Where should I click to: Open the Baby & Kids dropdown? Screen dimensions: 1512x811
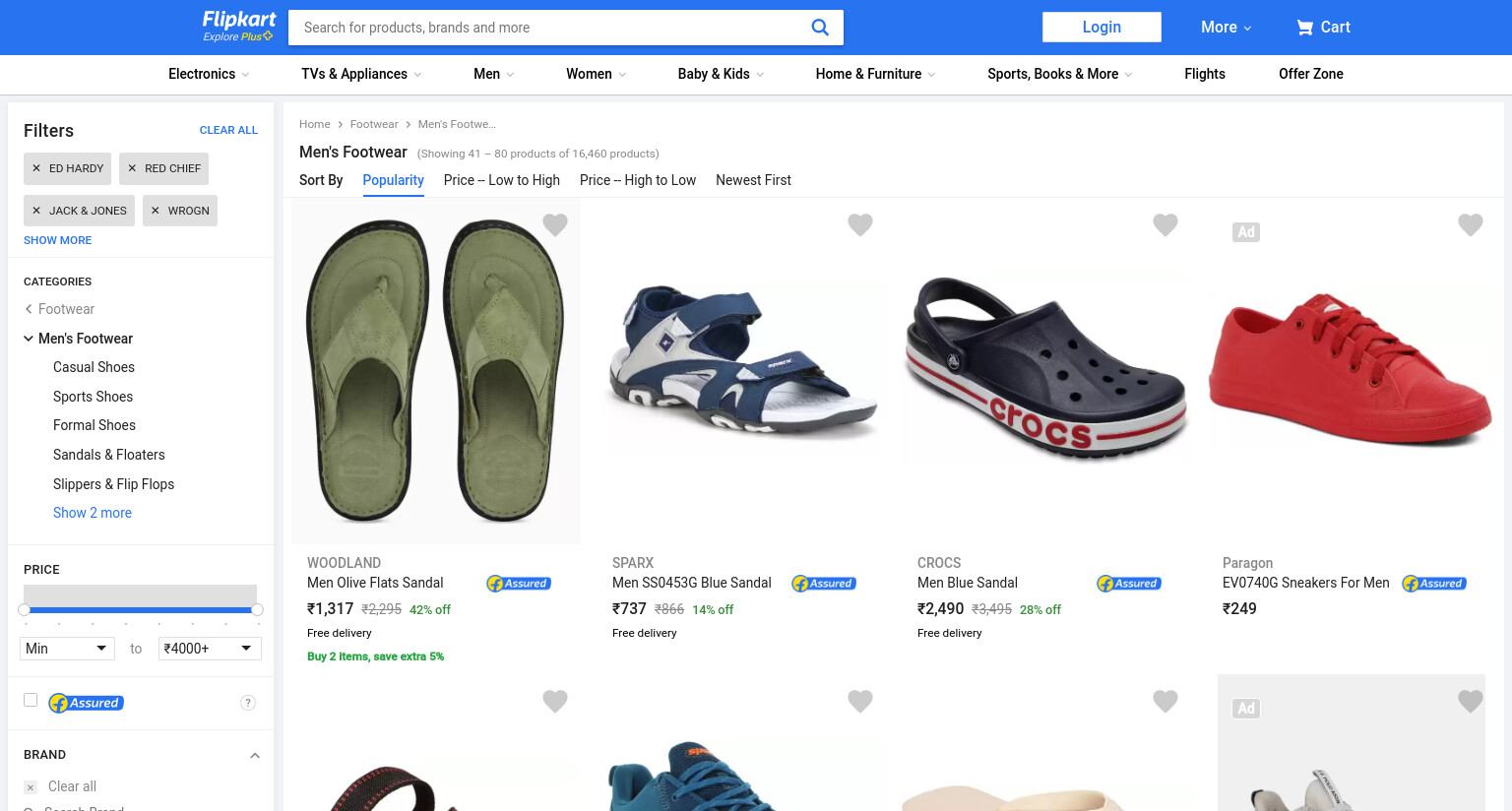(x=721, y=74)
